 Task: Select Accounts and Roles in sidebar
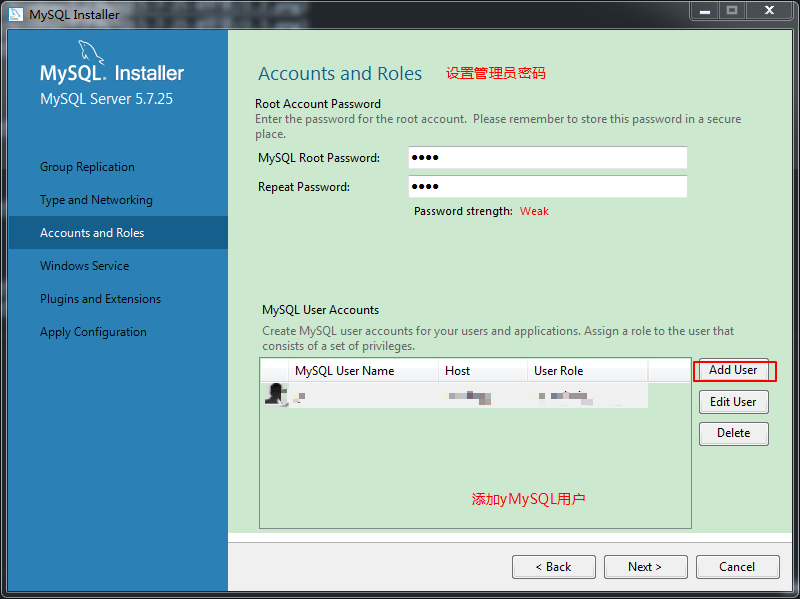tap(92, 233)
